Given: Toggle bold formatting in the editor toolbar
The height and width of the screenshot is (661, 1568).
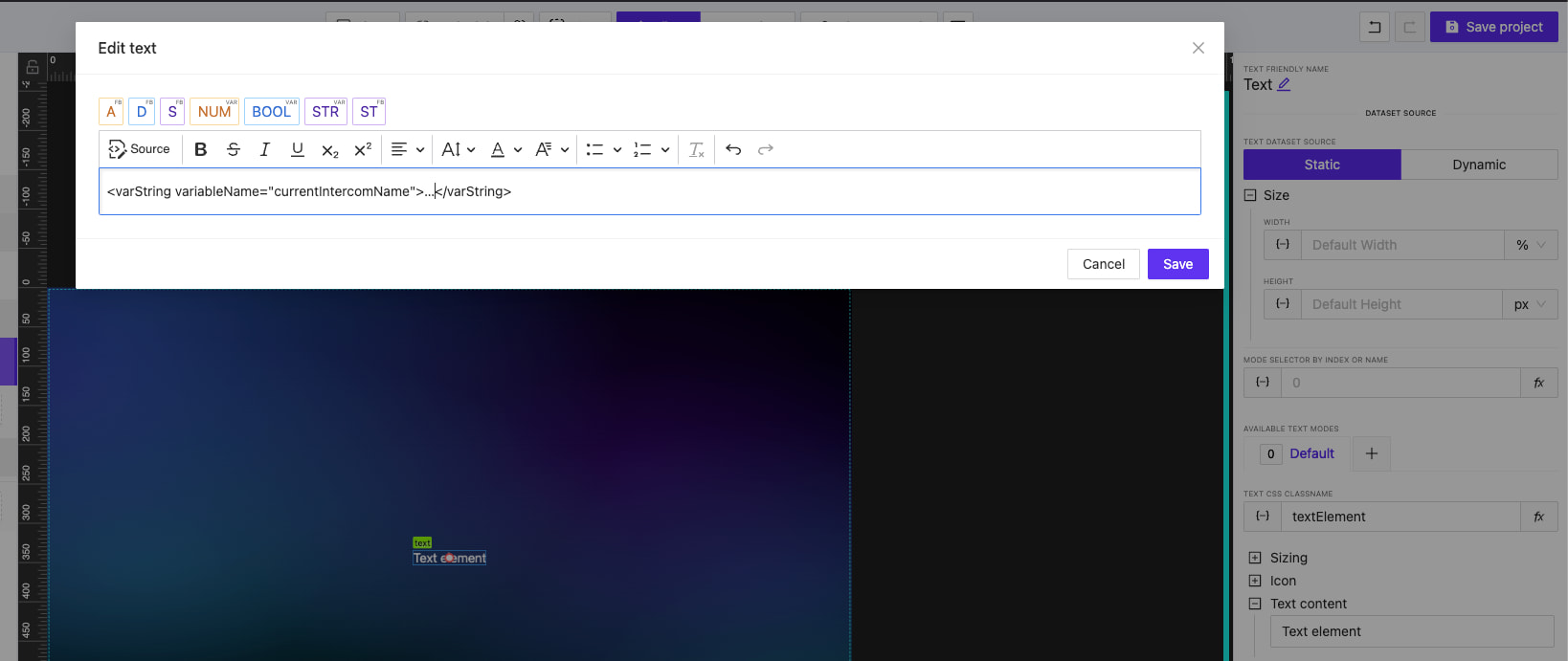Looking at the screenshot, I should click(200, 149).
